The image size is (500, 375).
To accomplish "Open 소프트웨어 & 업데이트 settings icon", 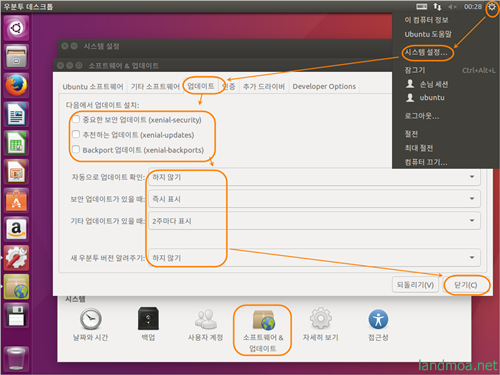I will [263, 330].
